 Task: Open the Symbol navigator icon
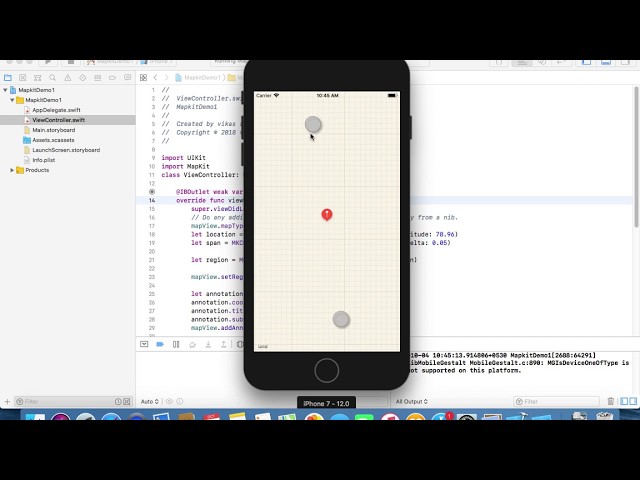pos(38,78)
